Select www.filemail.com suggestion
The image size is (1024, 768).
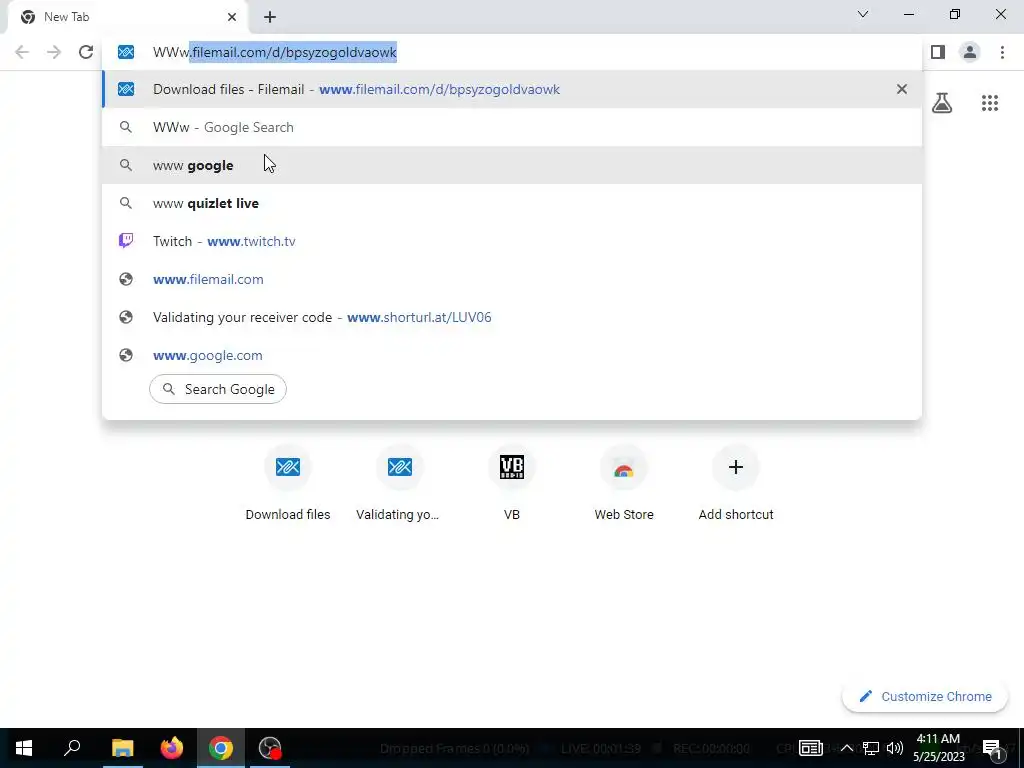512,279
